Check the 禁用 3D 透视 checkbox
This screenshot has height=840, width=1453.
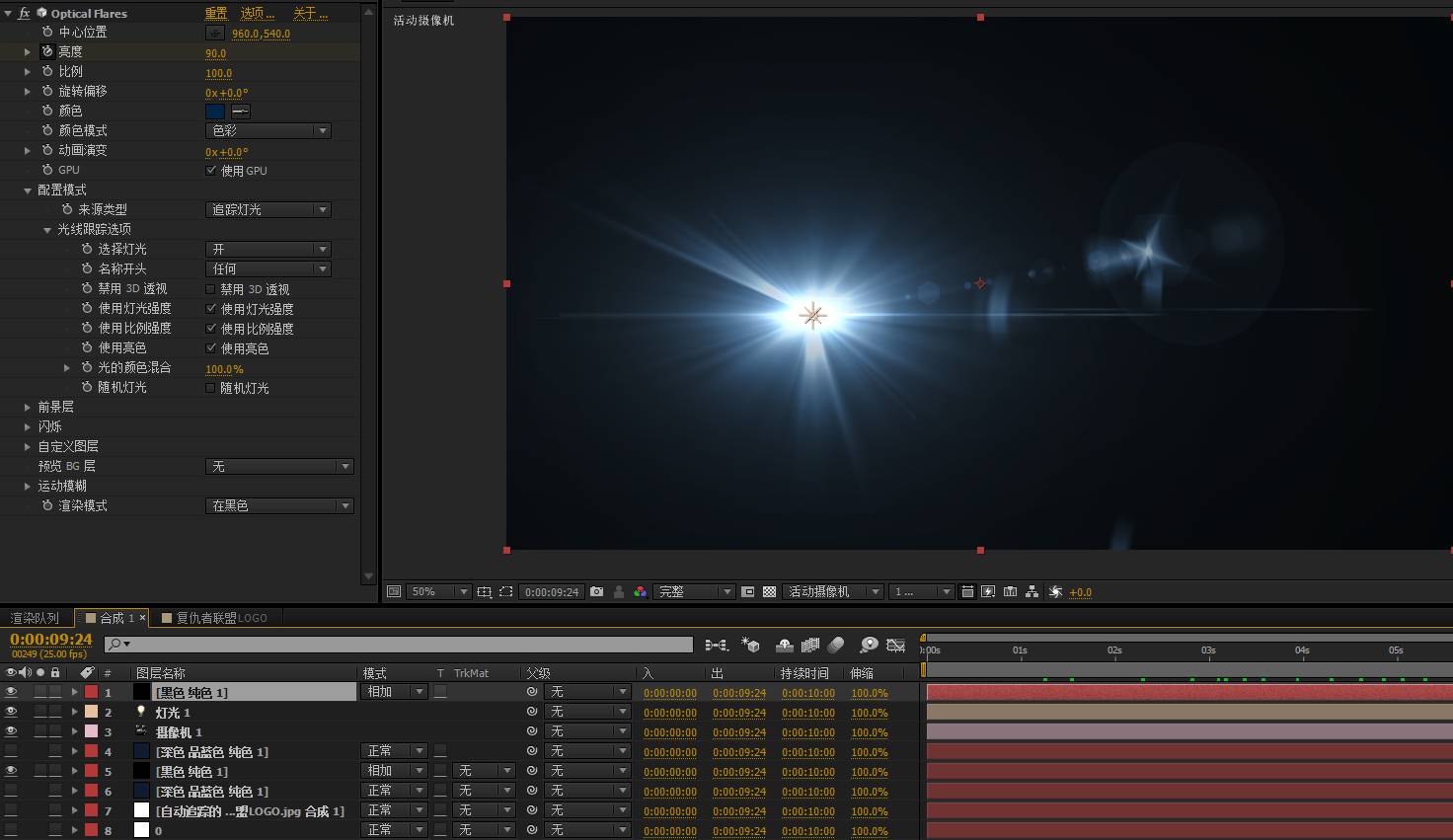point(211,289)
